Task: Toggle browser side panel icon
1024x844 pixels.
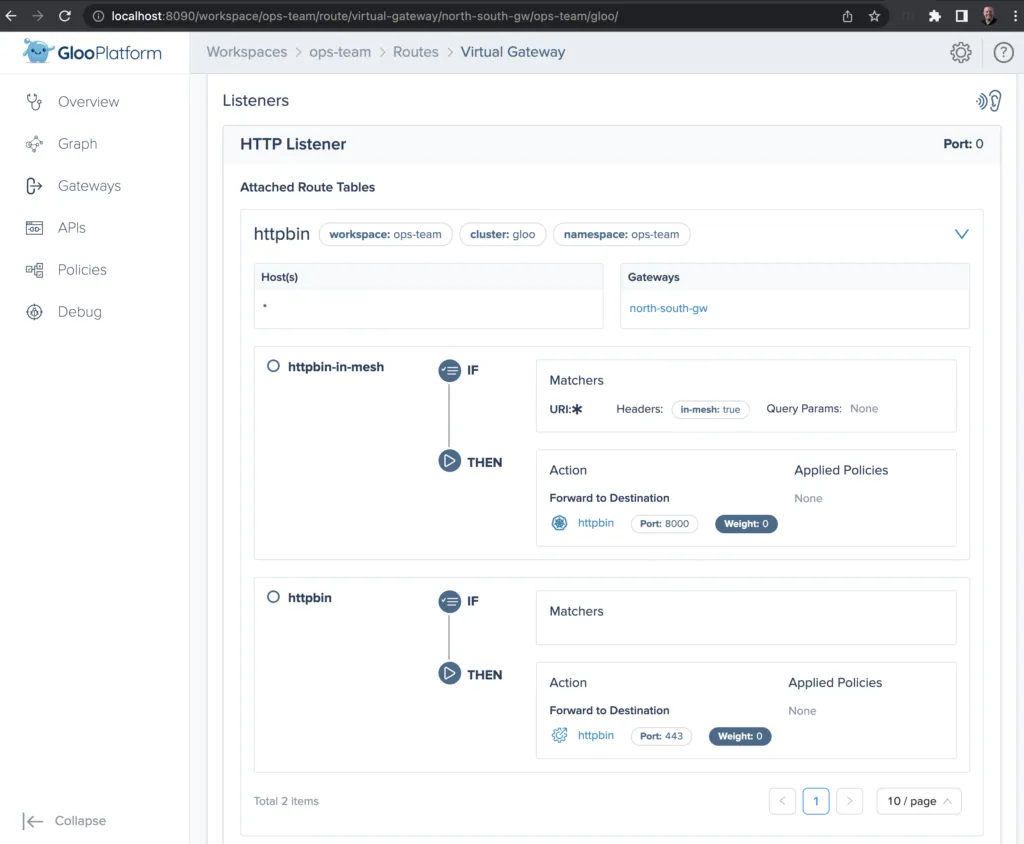Action: coord(961,16)
